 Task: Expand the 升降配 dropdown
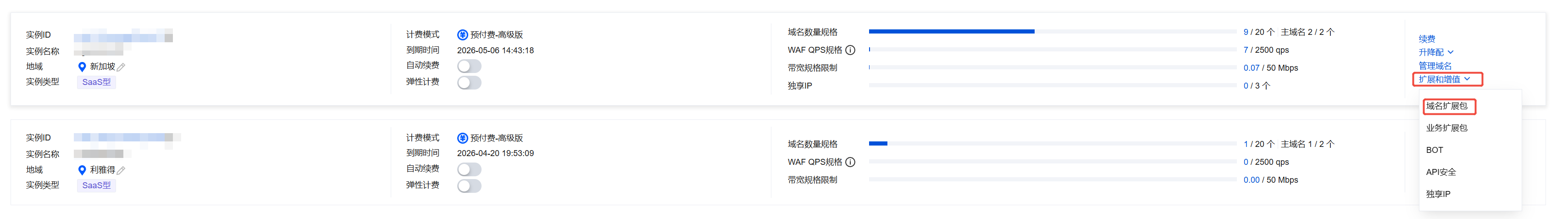click(1435, 52)
